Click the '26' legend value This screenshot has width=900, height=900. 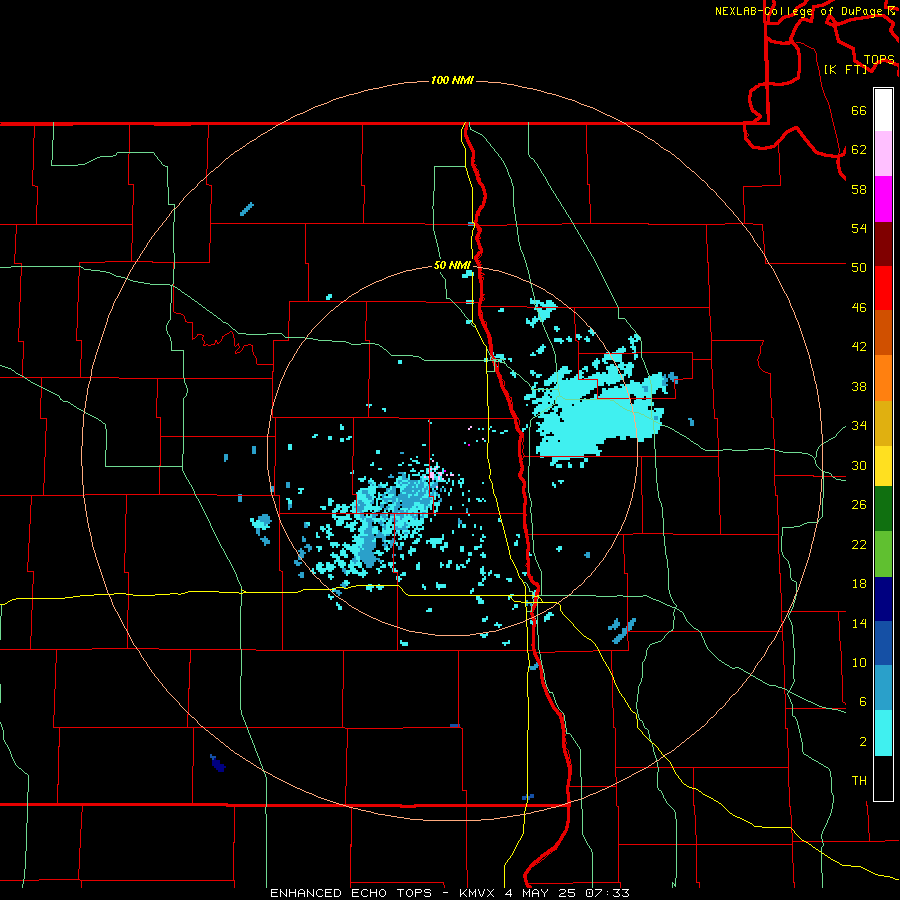(859, 505)
